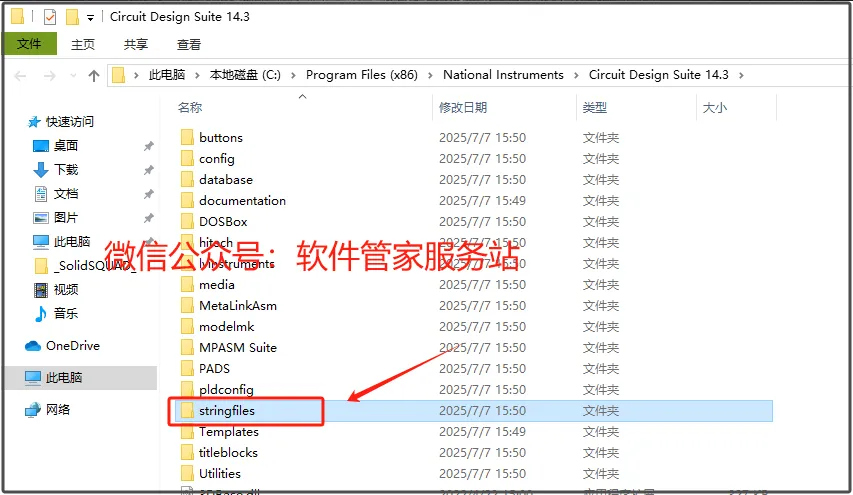Expand chevron after National Instruments breadcrumb
The width and height of the screenshot is (853, 495).
pyautogui.click(x=576, y=76)
